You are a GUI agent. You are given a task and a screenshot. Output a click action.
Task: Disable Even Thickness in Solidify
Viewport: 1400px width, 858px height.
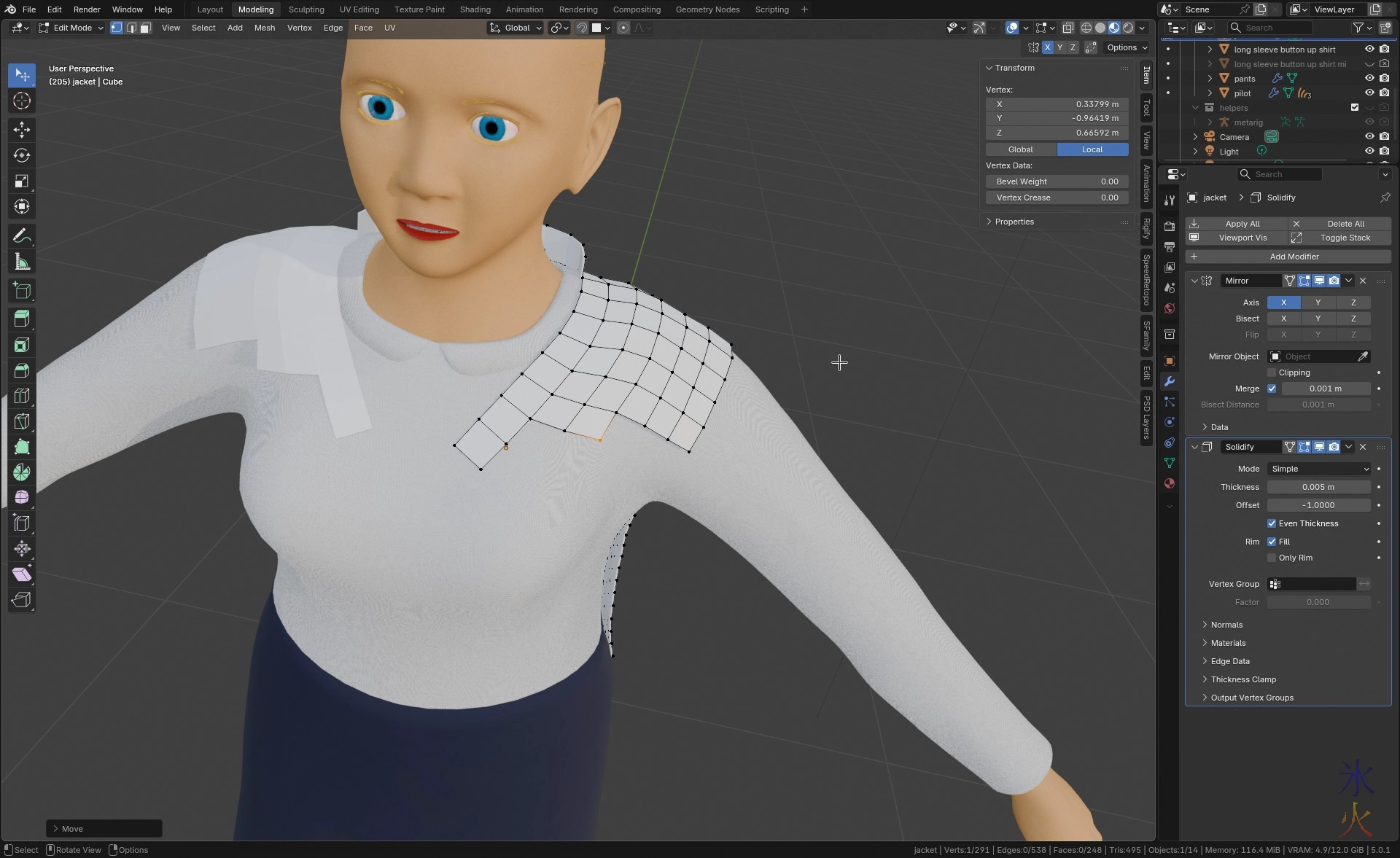tap(1272, 523)
